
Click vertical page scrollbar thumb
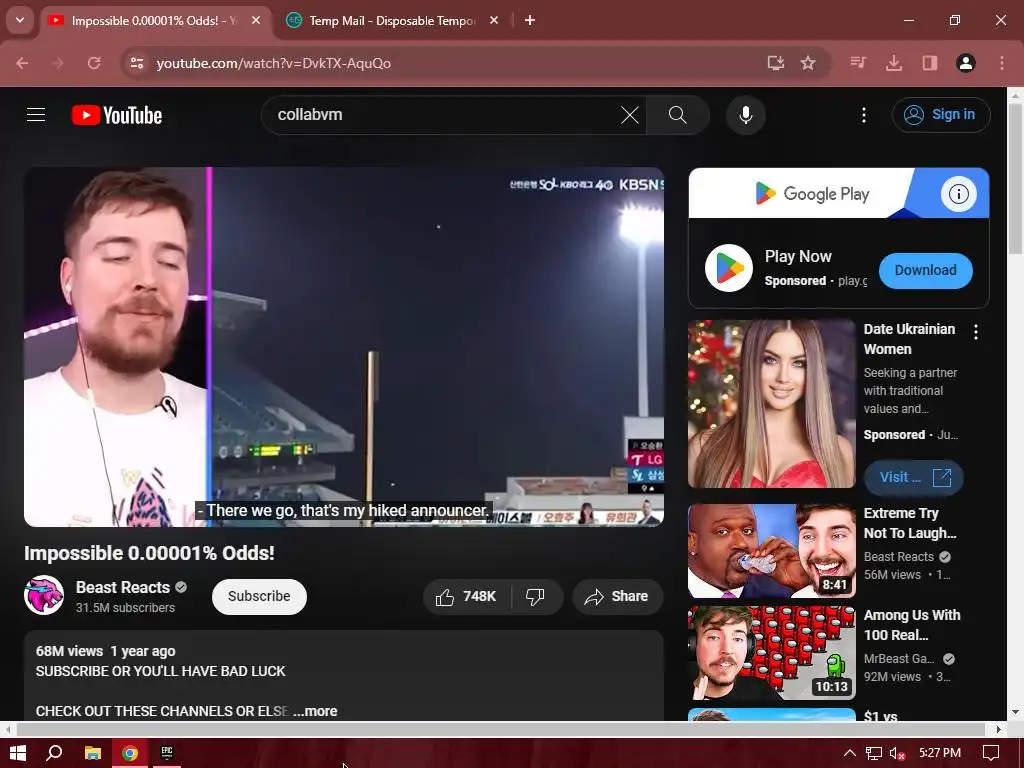coord(1015,178)
